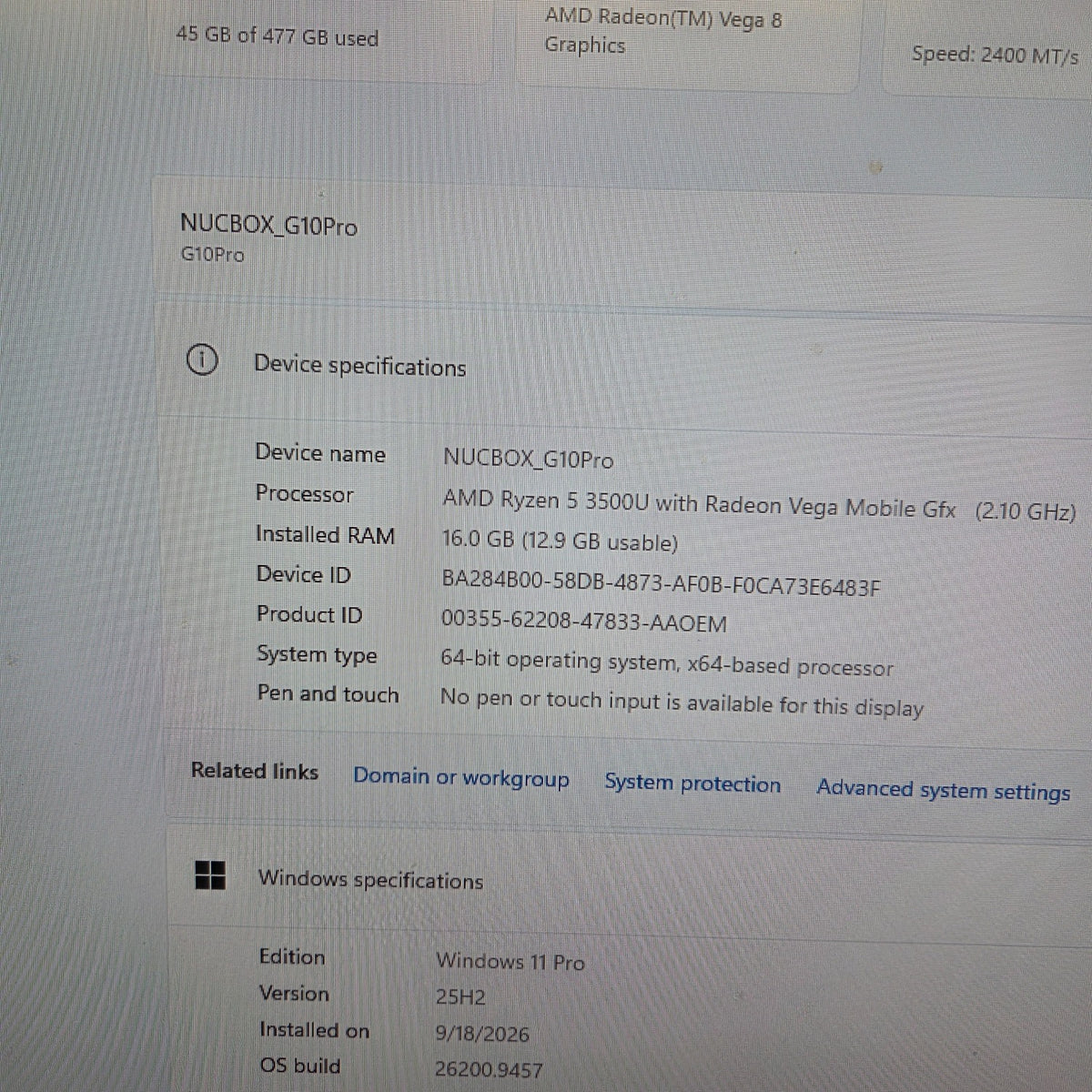Select the Device ID value BA284B00-58DB-4873-AF0B-F0CA73E6483F
The height and width of the screenshot is (1092, 1092).
(661, 584)
